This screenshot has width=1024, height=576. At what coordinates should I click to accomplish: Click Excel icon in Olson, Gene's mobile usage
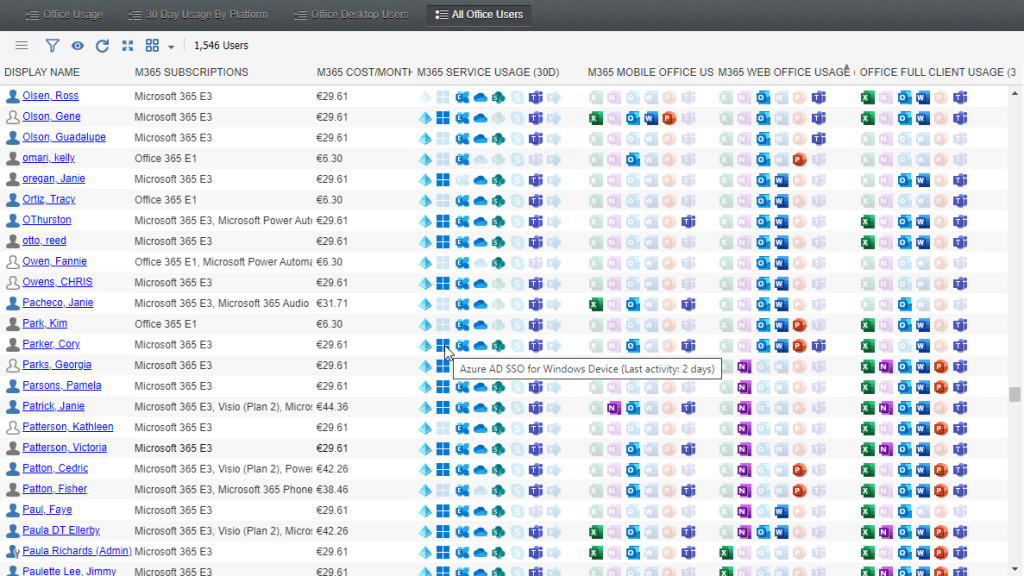pos(596,118)
